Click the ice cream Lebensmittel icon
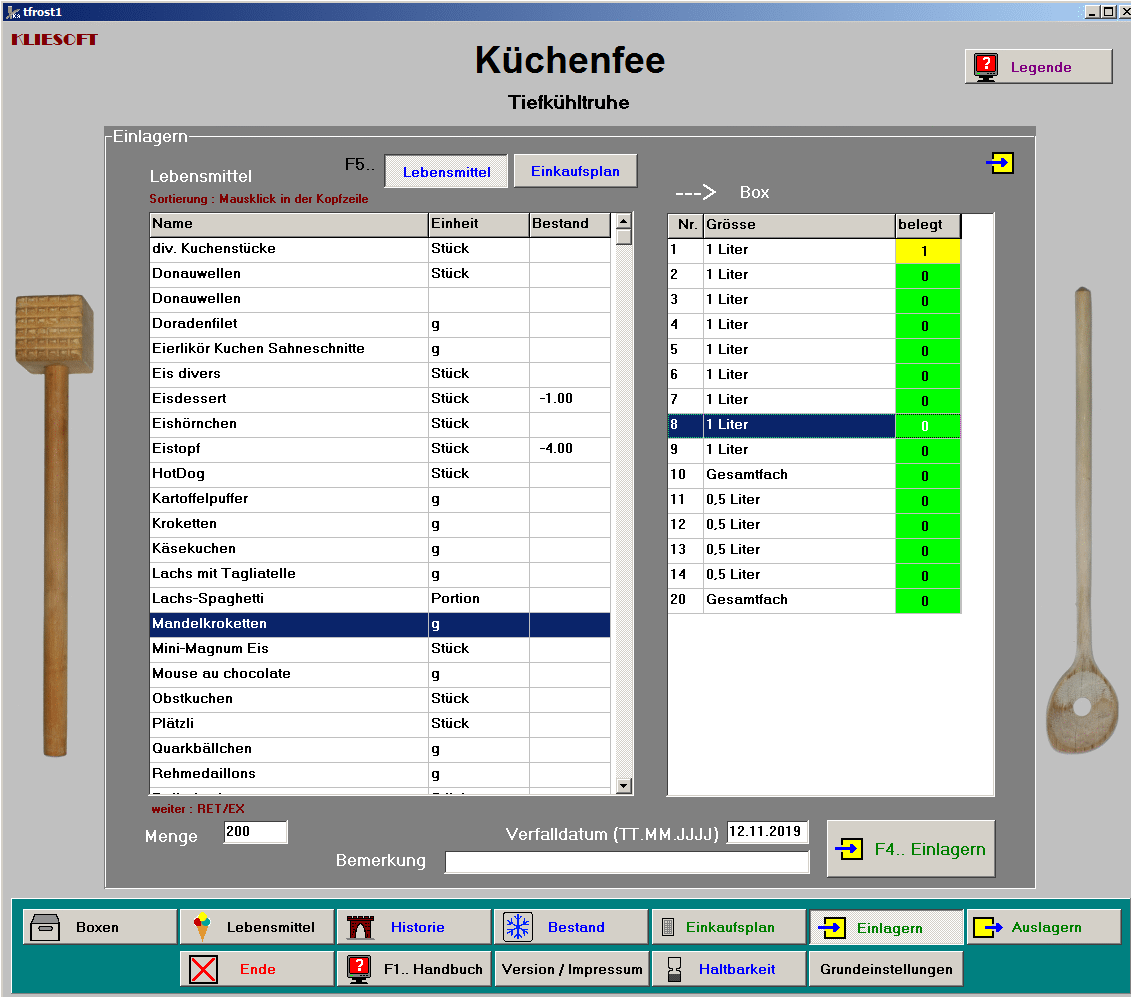This screenshot has width=1131, height=997. coord(202,927)
